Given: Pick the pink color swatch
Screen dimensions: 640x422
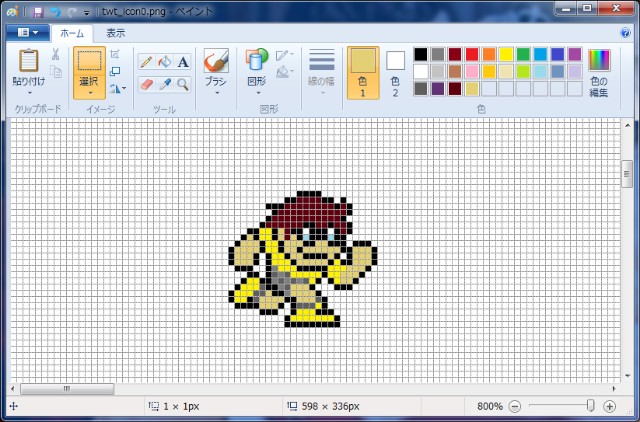Looking at the screenshot, I should [472, 71].
